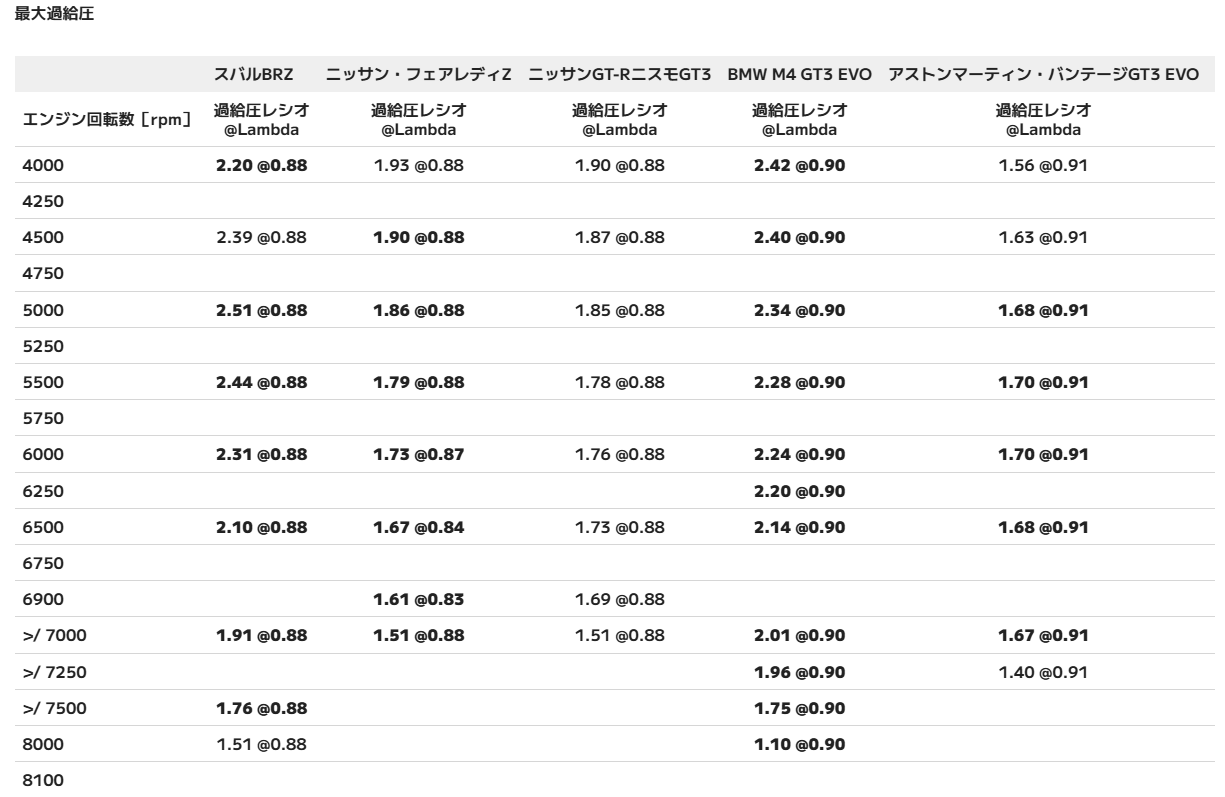
Task: Select the BMW M4 GT3 EVO header
Action: [800, 74]
